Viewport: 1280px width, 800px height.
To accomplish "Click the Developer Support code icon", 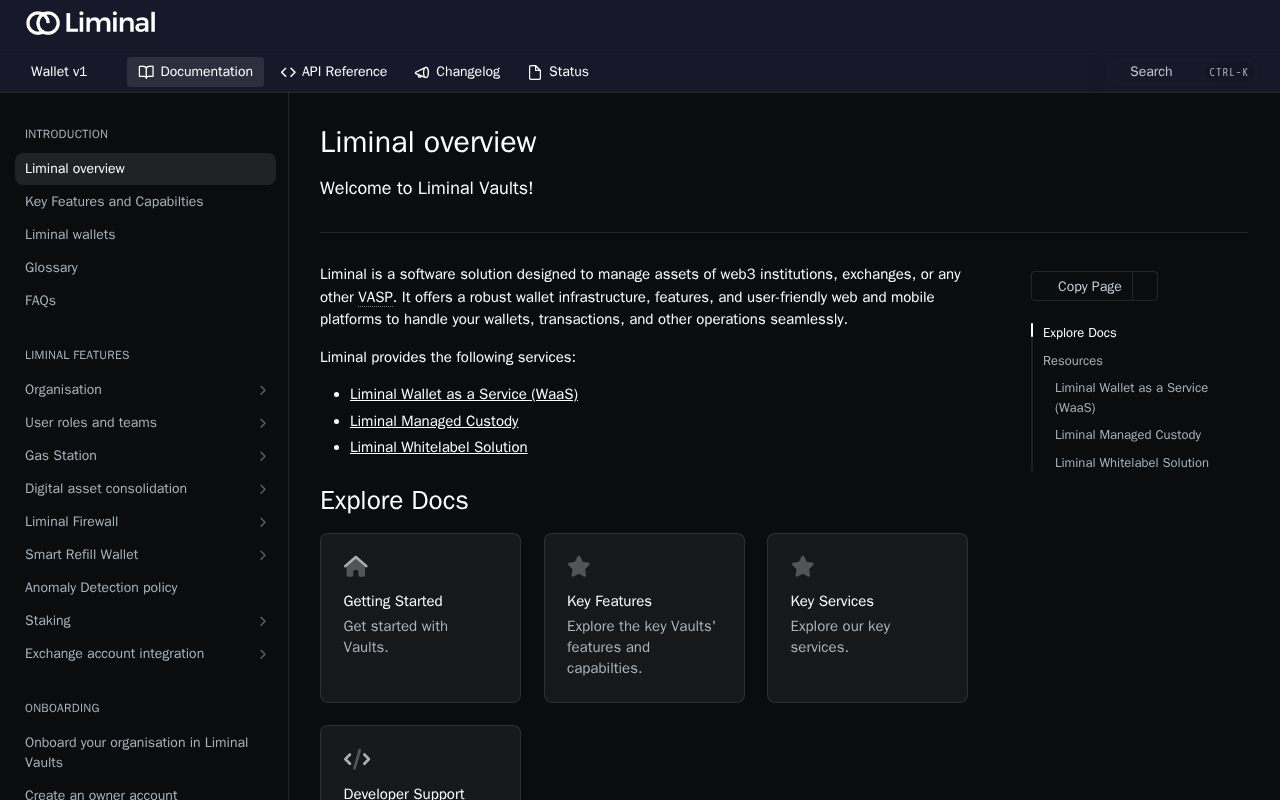I will pos(357,759).
